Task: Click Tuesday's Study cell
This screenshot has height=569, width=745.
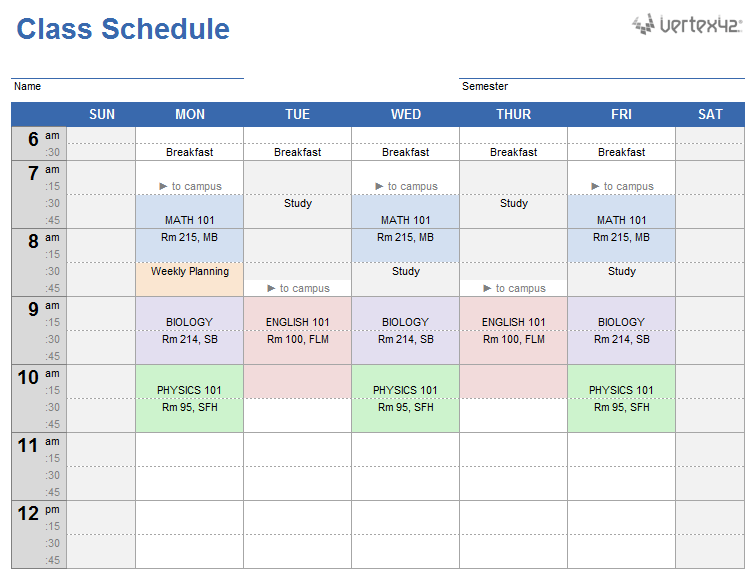Action: click(298, 203)
